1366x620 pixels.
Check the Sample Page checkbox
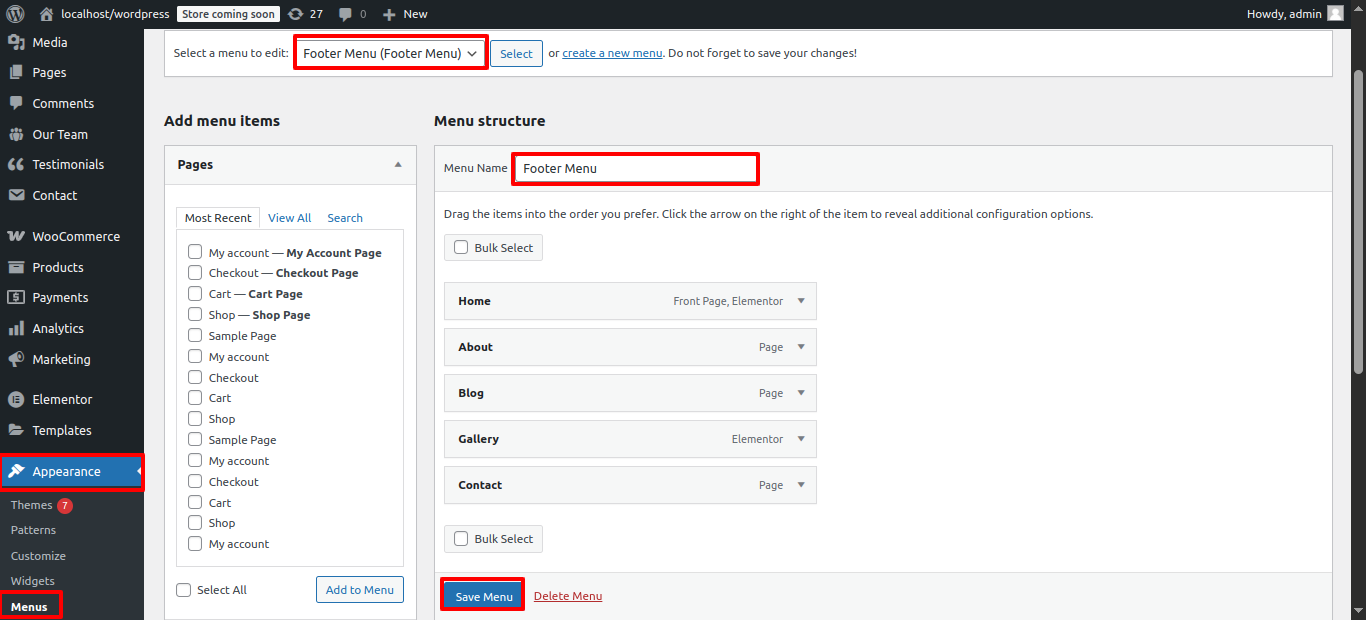tap(195, 336)
